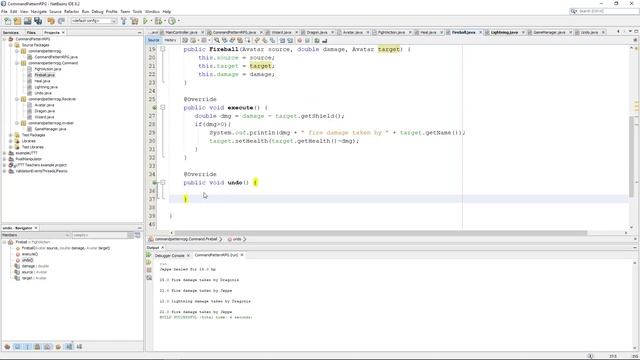Open the Debug menu
This screenshot has width=640, height=360.
[x=97, y=11]
